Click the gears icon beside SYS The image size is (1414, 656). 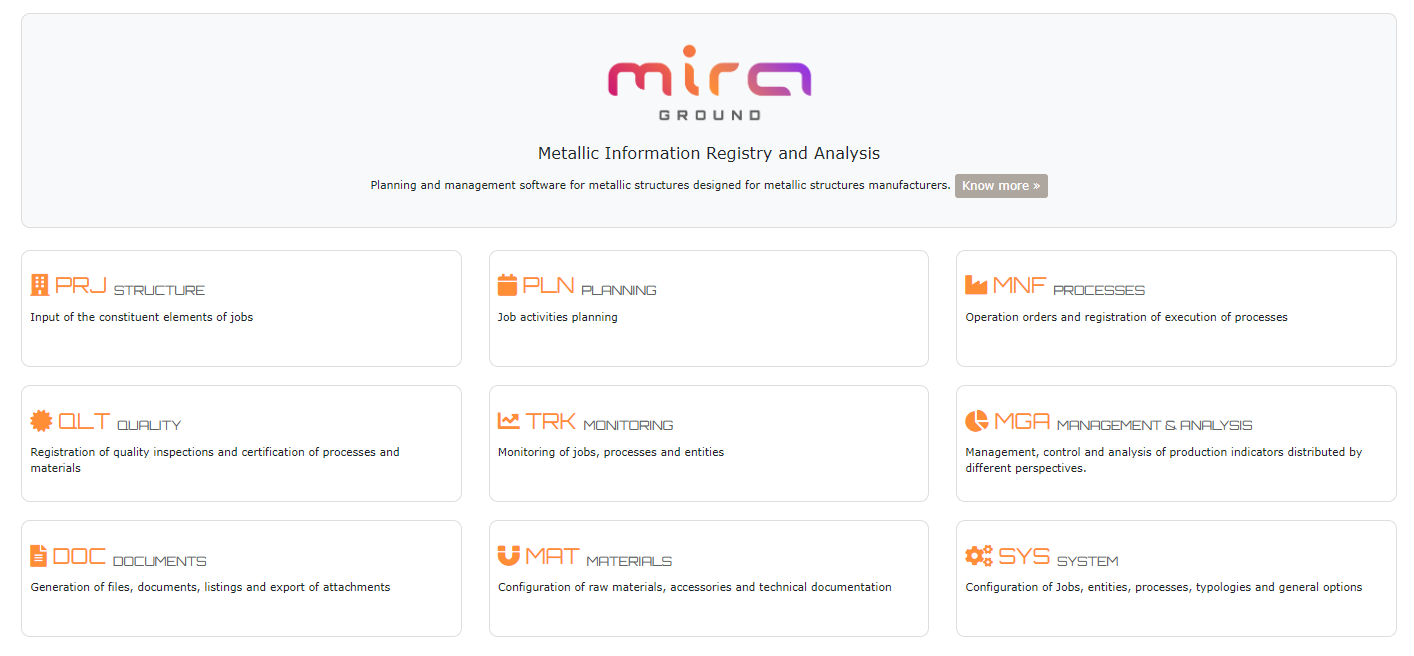coord(978,556)
